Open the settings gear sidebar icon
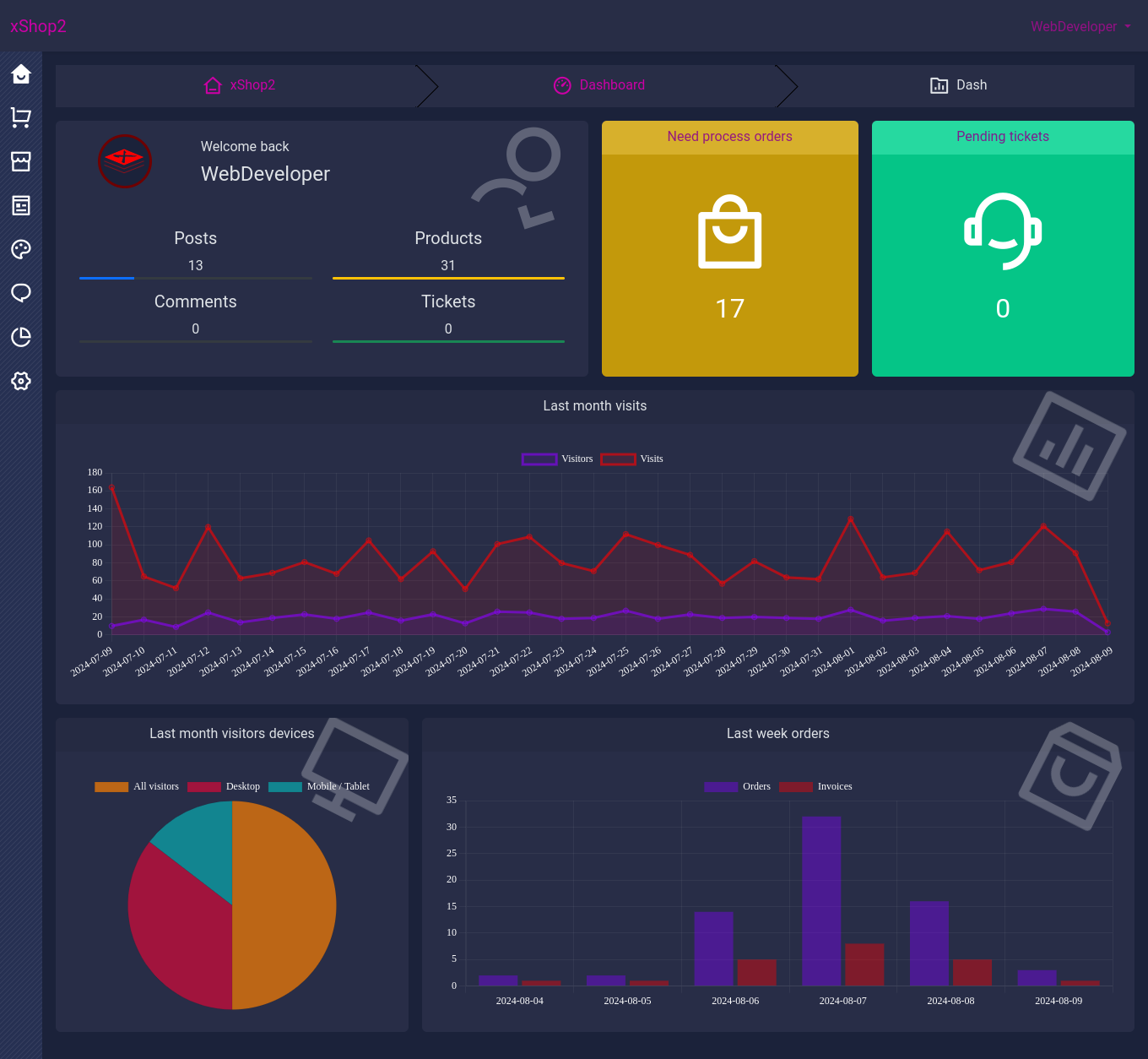 tap(21, 381)
